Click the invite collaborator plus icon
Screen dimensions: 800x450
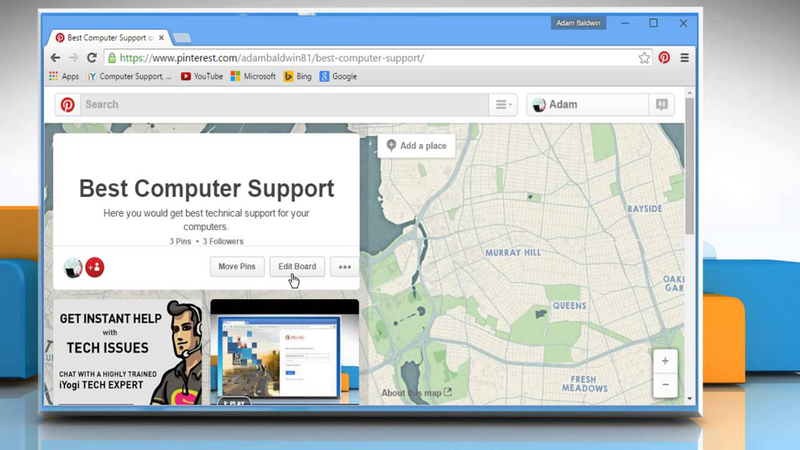(x=95, y=267)
